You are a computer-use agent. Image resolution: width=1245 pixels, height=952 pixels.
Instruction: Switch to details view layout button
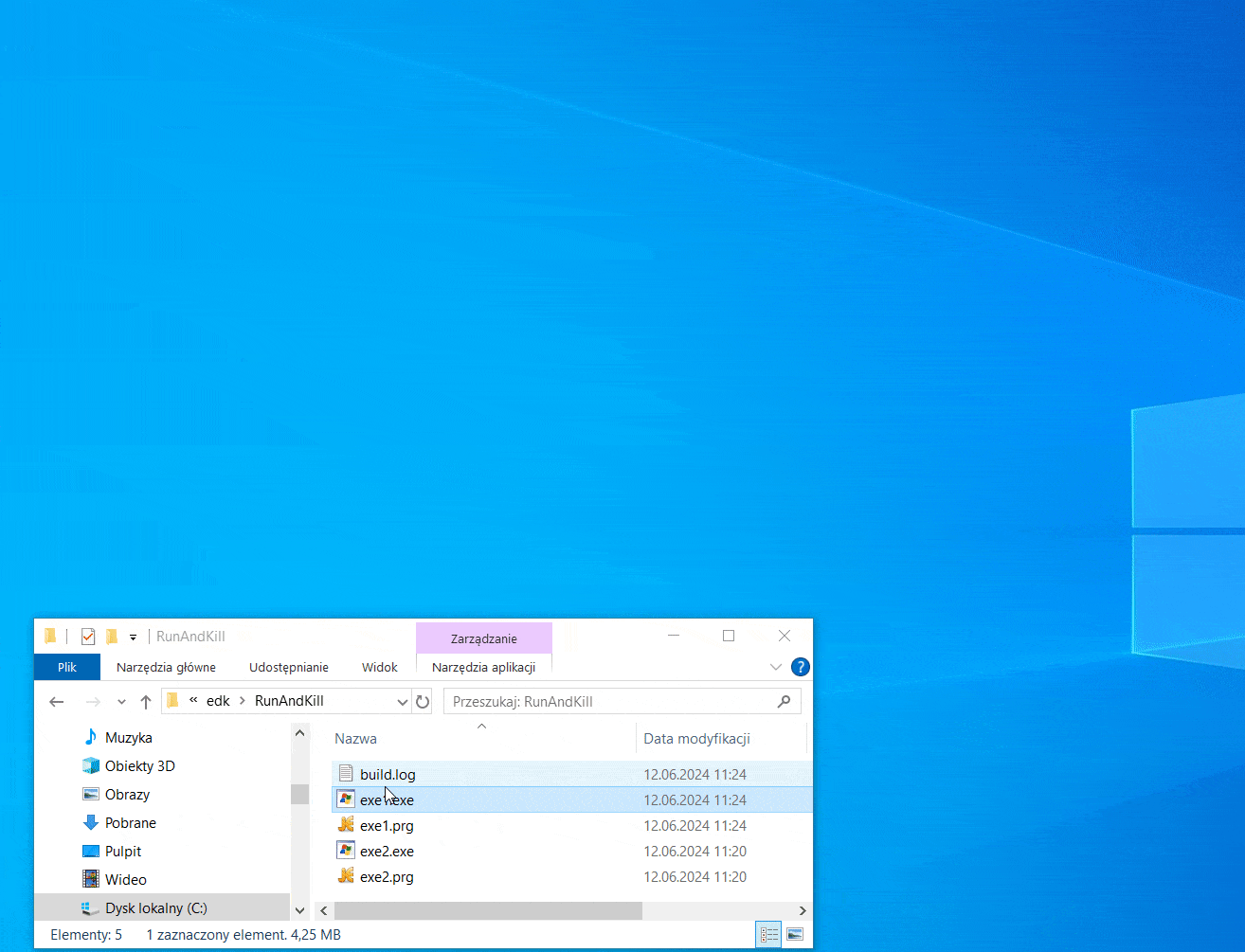point(768,935)
